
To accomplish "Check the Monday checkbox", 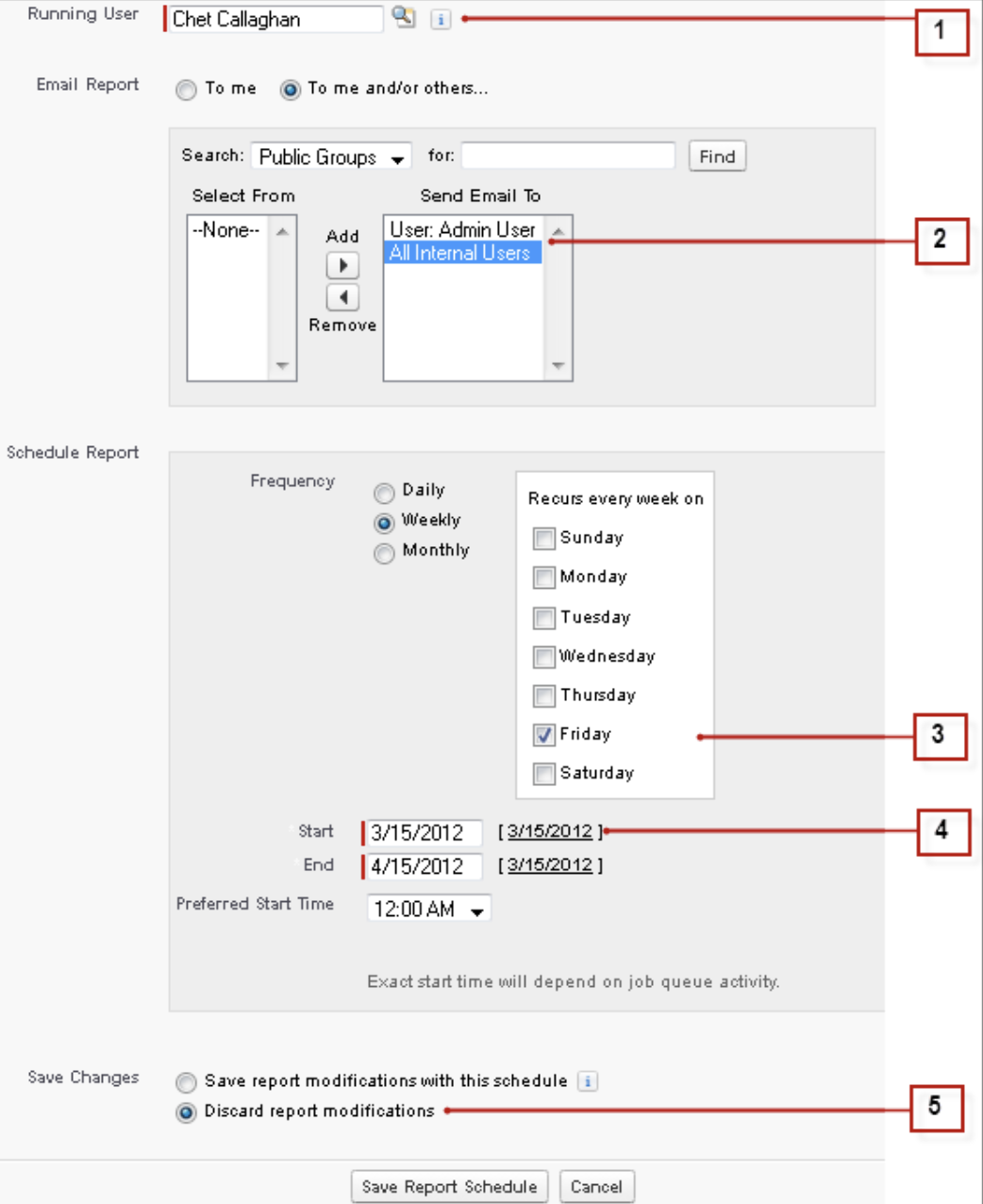I will tap(544, 577).
